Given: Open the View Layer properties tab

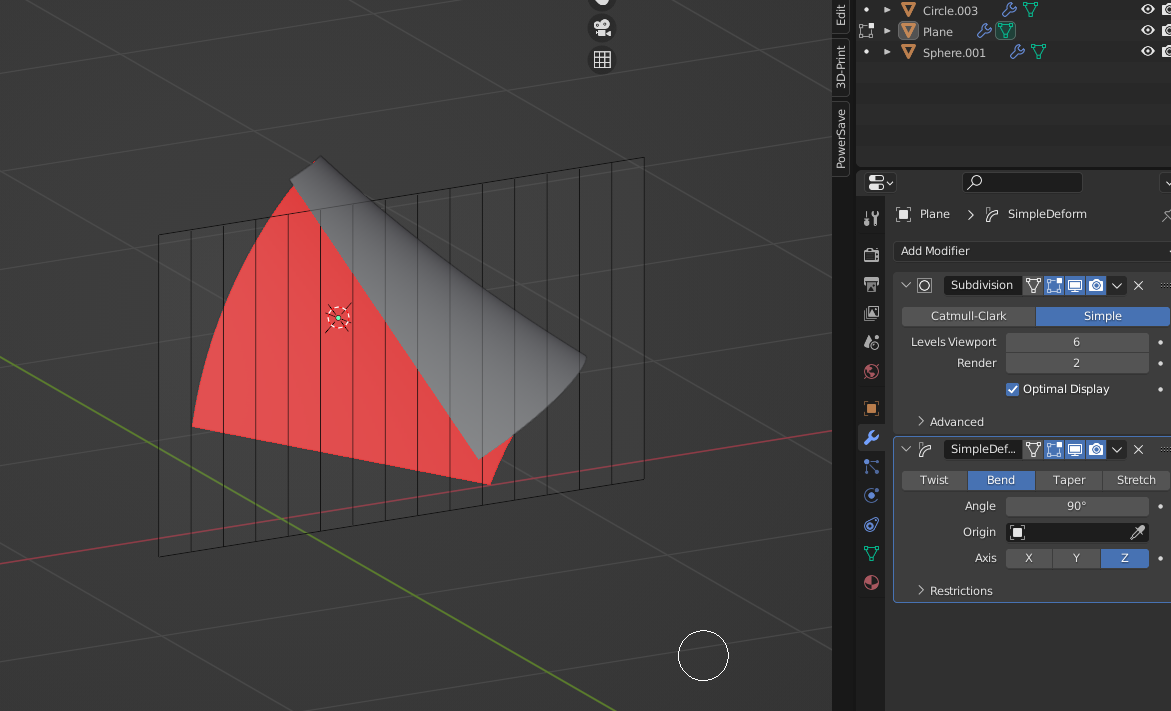Looking at the screenshot, I should [x=871, y=313].
